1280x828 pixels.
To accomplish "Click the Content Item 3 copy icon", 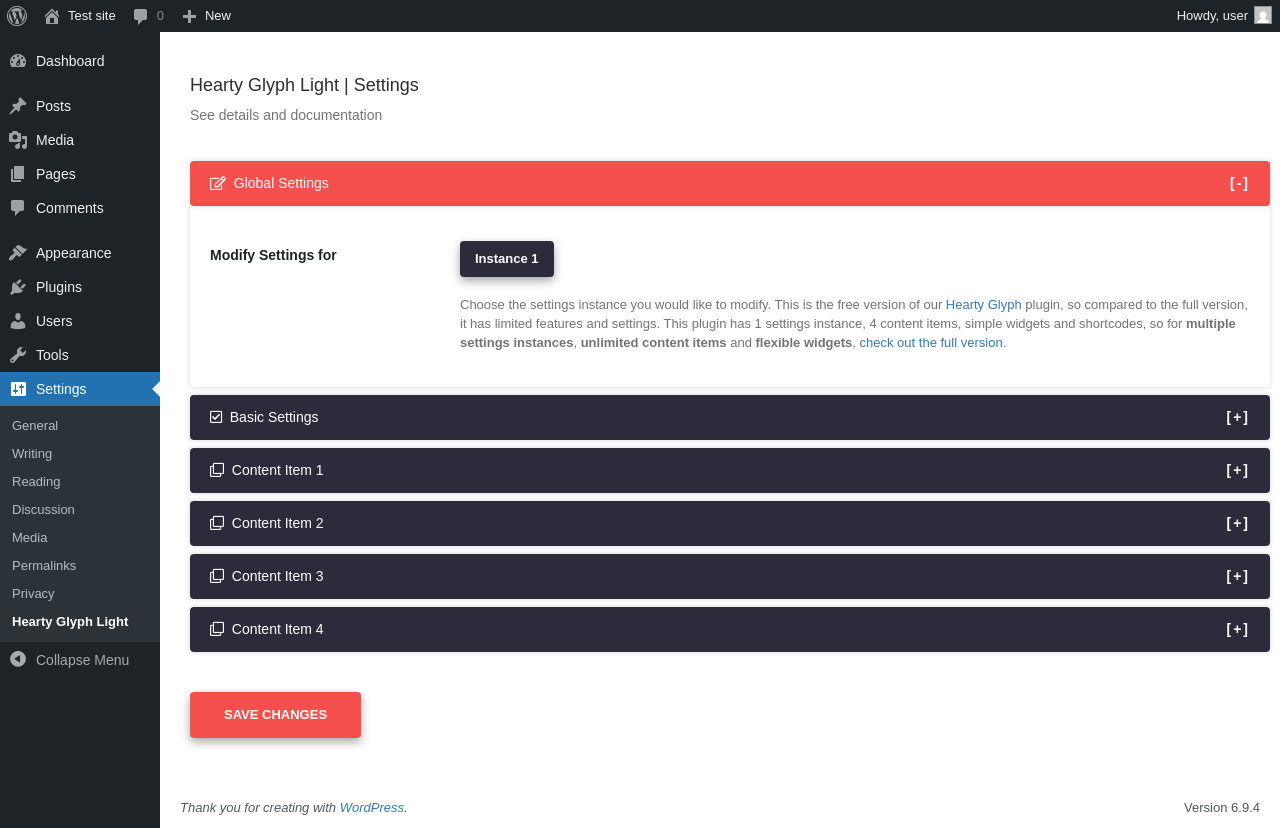I will pyautogui.click(x=217, y=576).
